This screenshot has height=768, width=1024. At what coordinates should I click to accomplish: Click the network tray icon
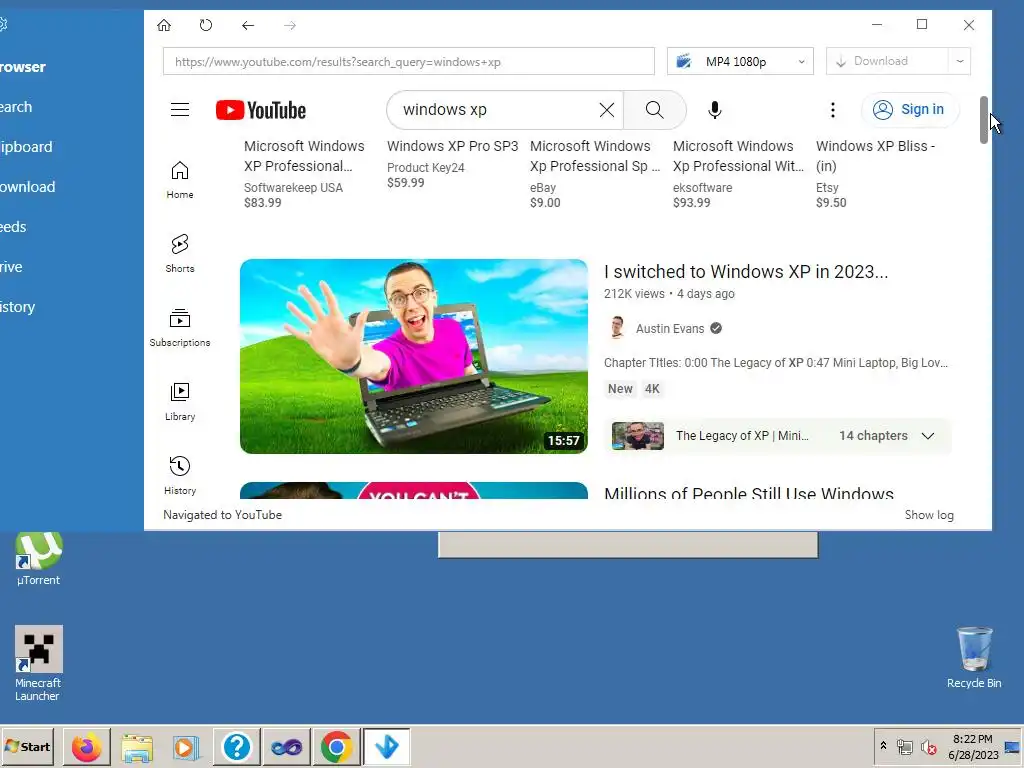pos(904,746)
